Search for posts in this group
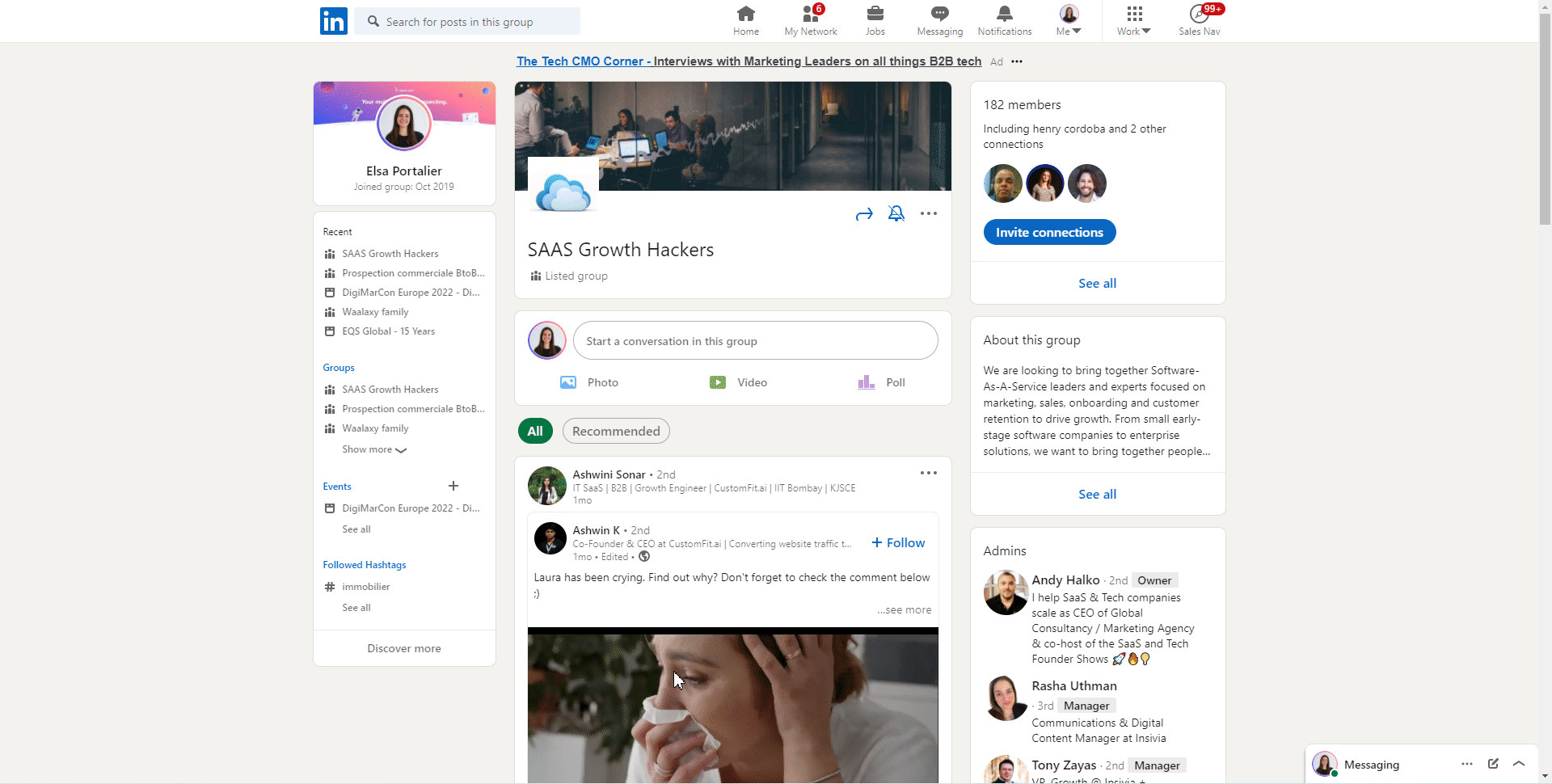The height and width of the screenshot is (784, 1552). 467,21
